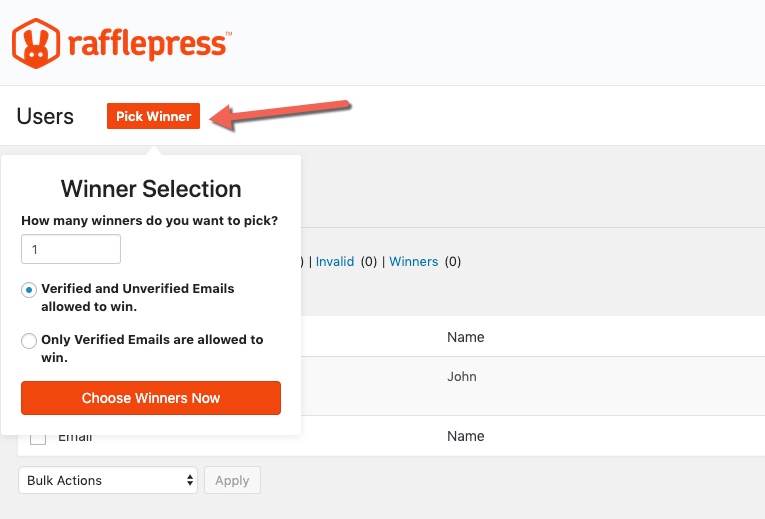Click the John name entry row

(x=462, y=377)
